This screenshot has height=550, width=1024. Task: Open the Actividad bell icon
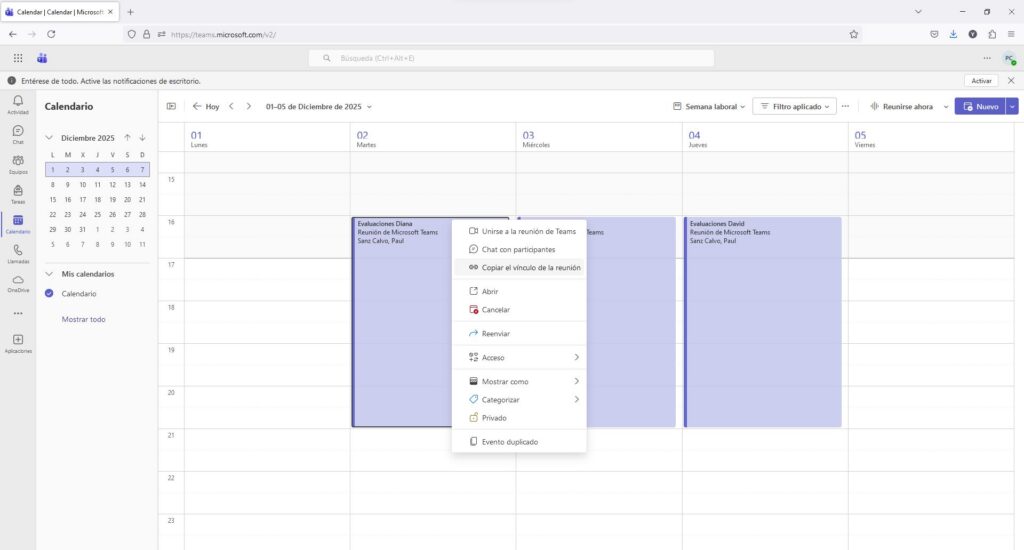(x=18, y=101)
